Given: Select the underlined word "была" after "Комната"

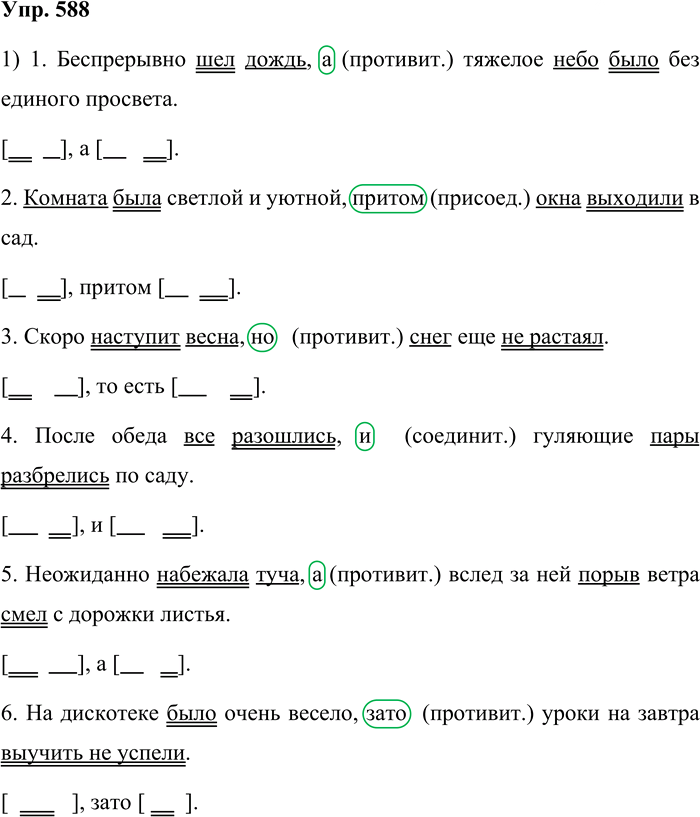Looking at the screenshot, I should pos(137,199).
